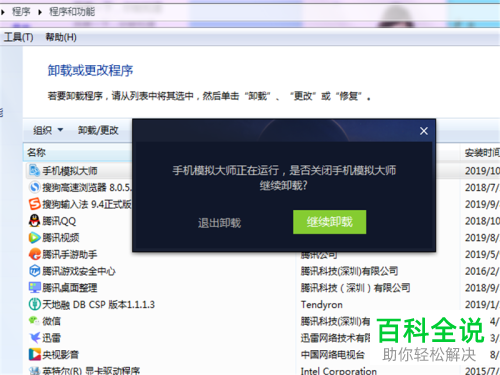Open the 组织 dropdown menu

(48, 130)
